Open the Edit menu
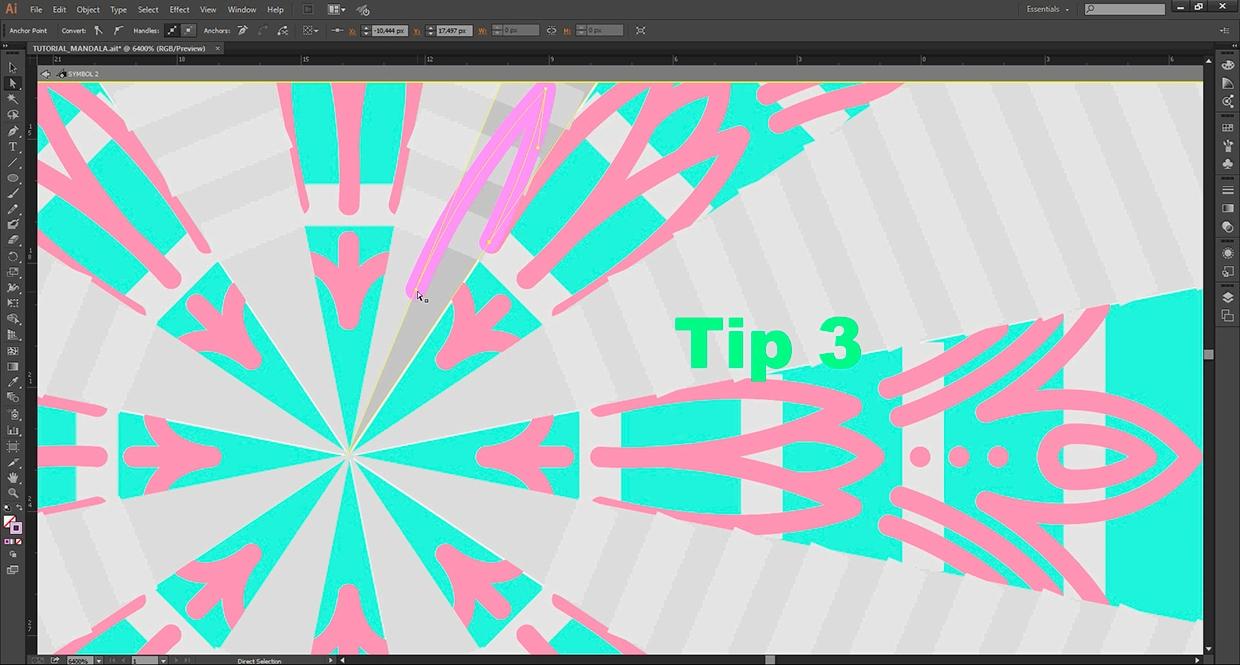Viewport: 1240px width, 665px height. [x=60, y=10]
